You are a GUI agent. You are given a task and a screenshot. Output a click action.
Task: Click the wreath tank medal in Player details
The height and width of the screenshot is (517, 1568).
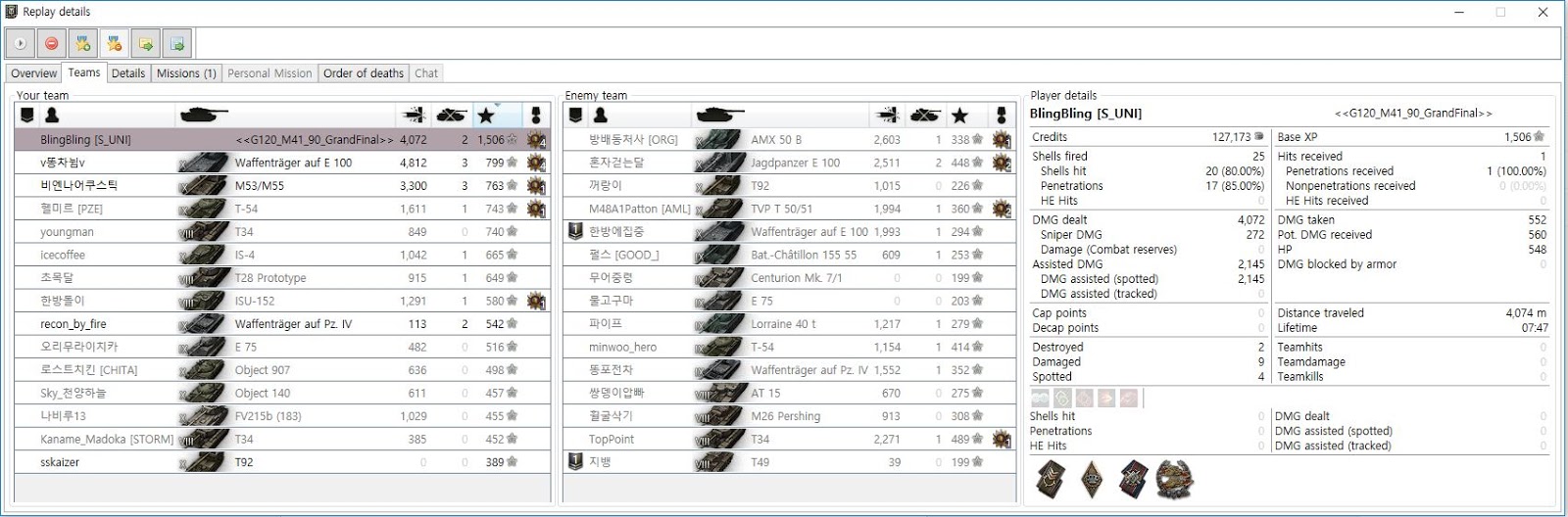(x=1174, y=480)
